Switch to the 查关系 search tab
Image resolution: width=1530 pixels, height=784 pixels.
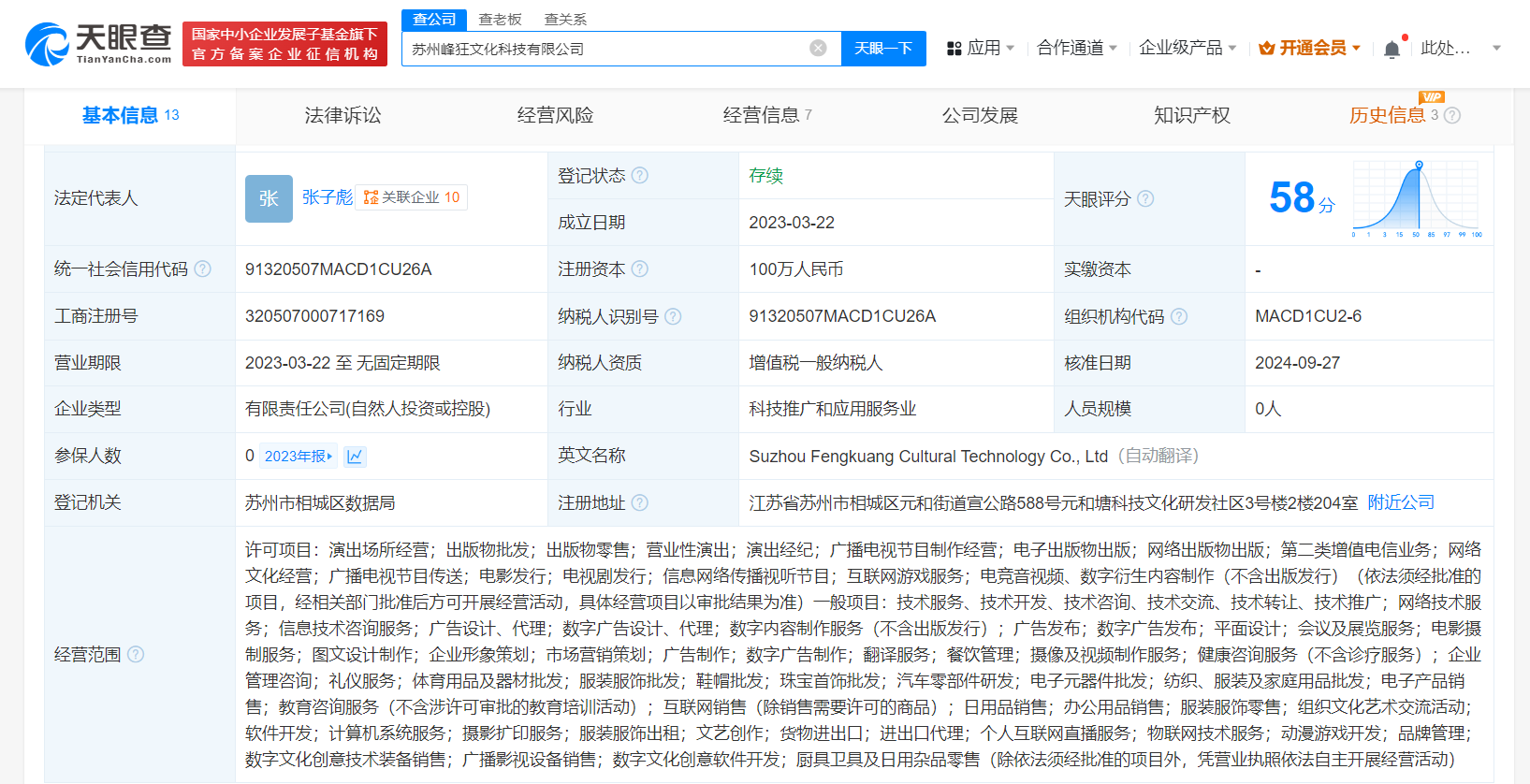tap(565, 19)
